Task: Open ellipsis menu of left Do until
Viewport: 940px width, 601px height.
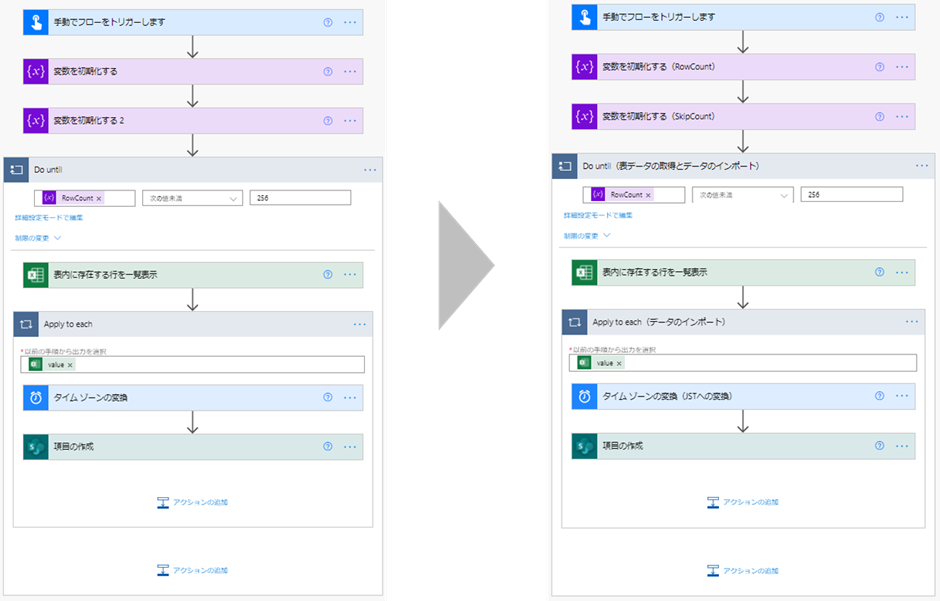Action: [x=370, y=170]
